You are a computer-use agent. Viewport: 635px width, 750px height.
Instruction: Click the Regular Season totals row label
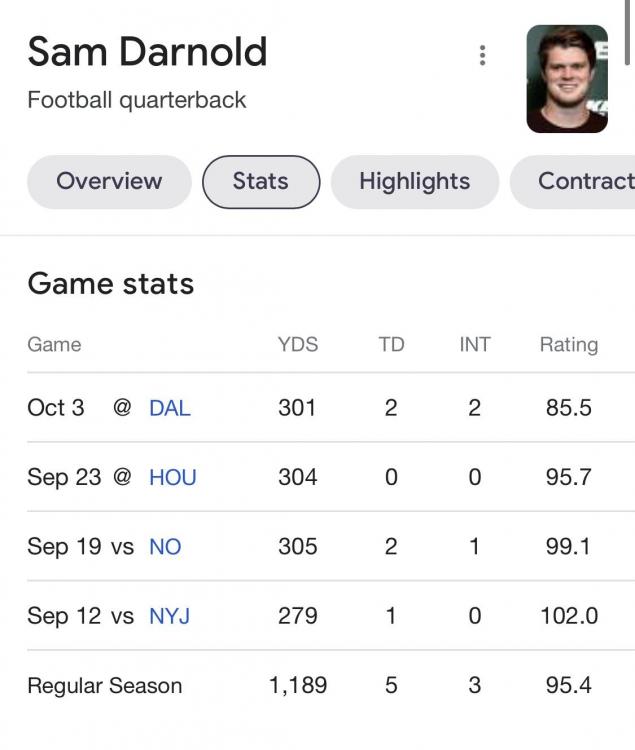point(105,686)
